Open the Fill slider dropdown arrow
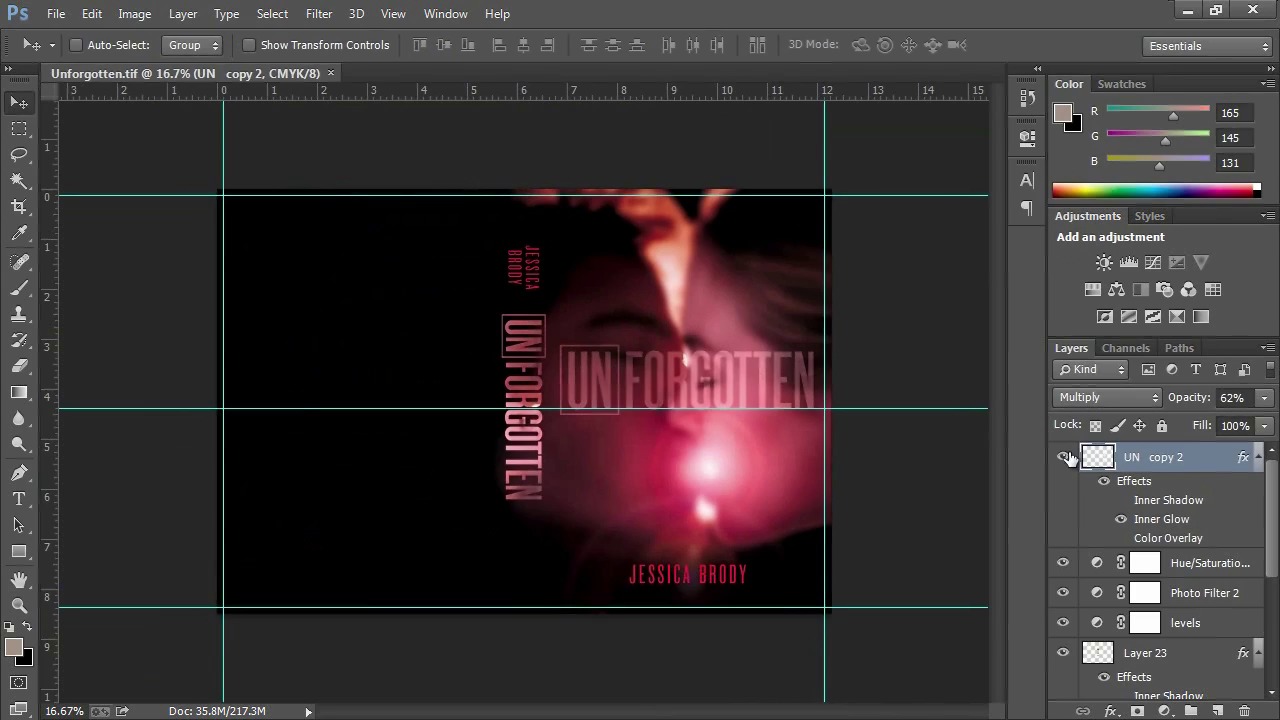The image size is (1280, 720). [1264, 426]
